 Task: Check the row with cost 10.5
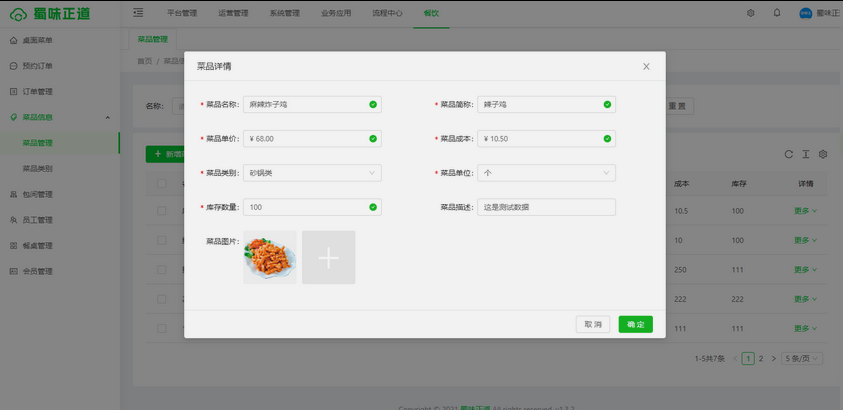[162, 211]
